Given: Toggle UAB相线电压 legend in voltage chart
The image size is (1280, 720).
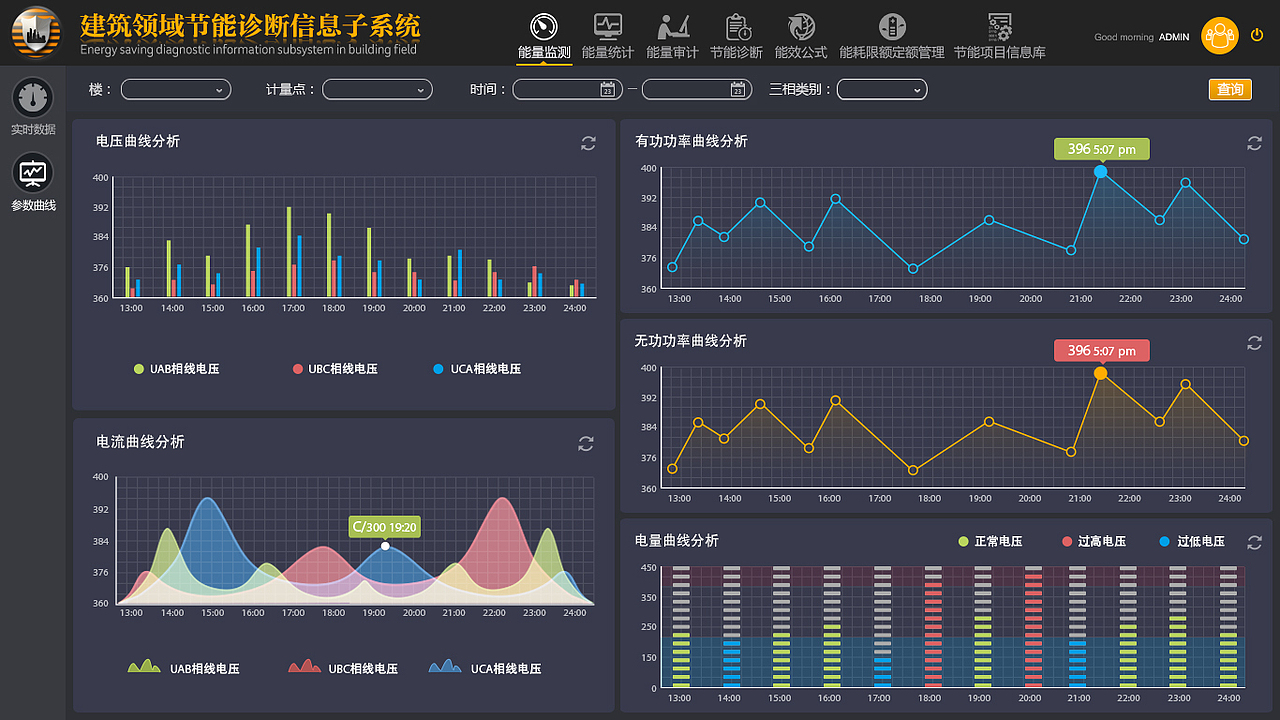Looking at the screenshot, I should tap(177, 369).
